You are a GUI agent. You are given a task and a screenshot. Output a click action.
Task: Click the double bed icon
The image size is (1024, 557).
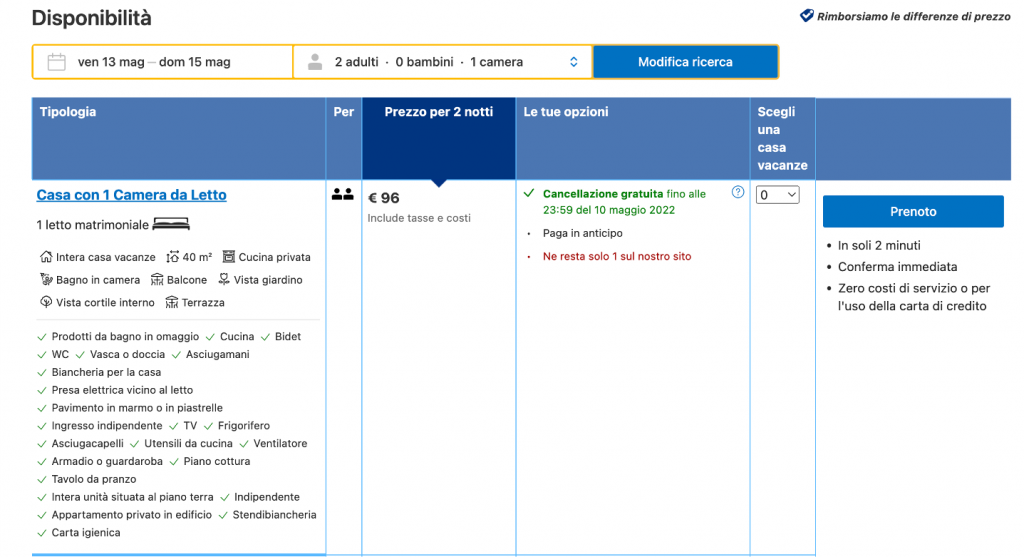[x=171, y=224]
